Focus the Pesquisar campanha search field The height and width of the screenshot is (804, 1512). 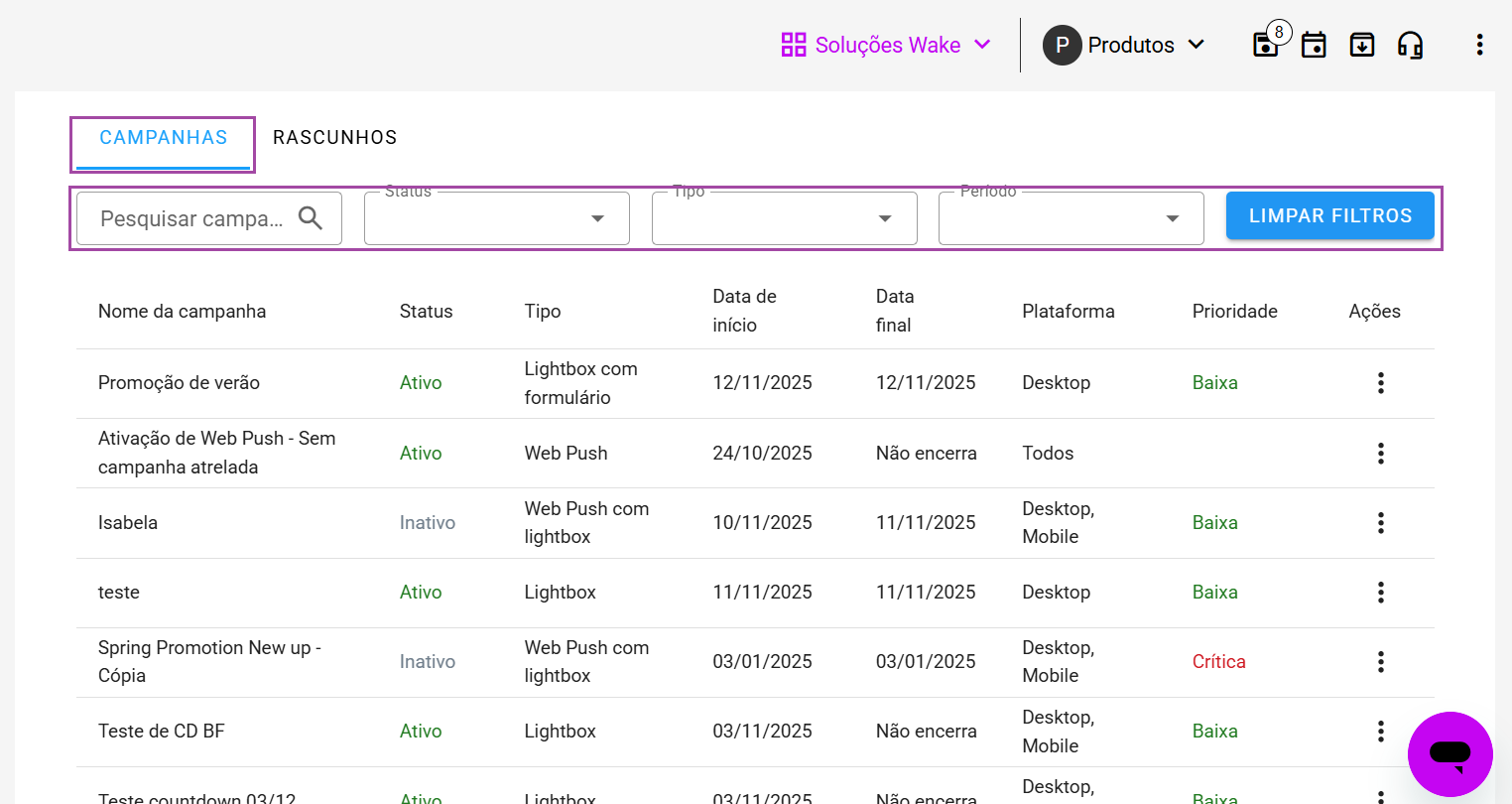click(x=191, y=218)
